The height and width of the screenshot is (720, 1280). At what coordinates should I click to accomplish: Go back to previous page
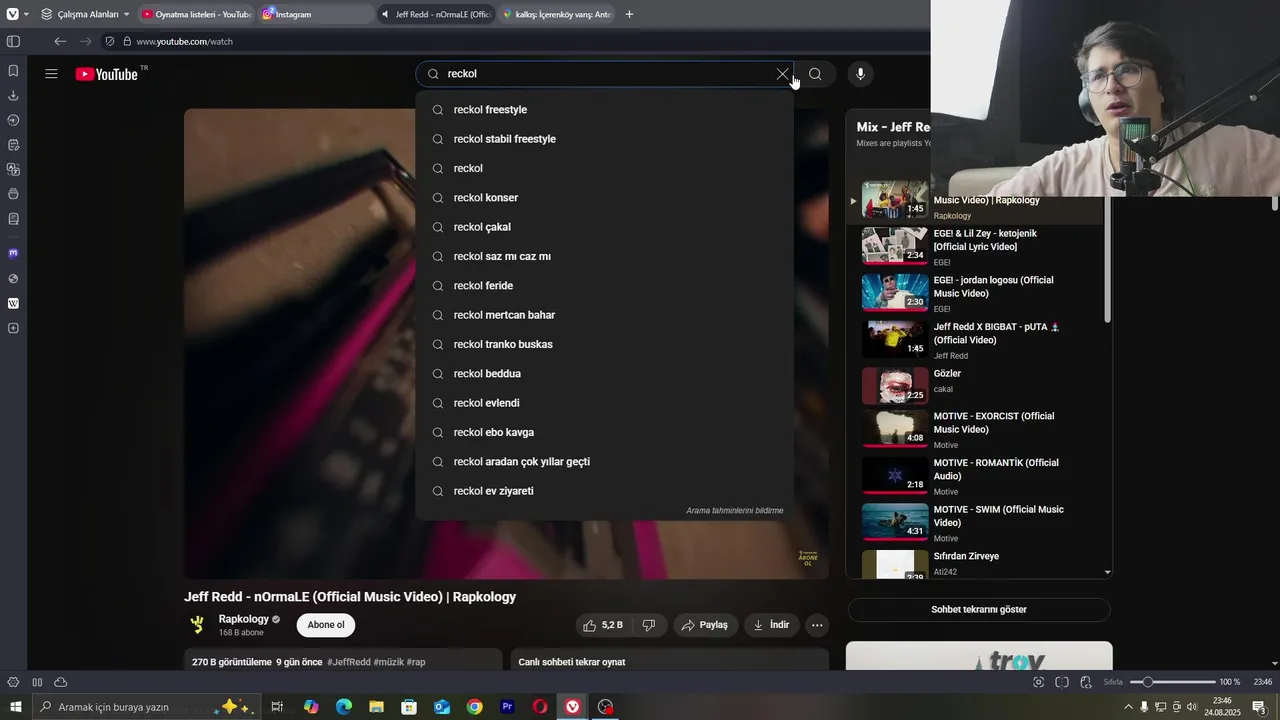click(60, 41)
